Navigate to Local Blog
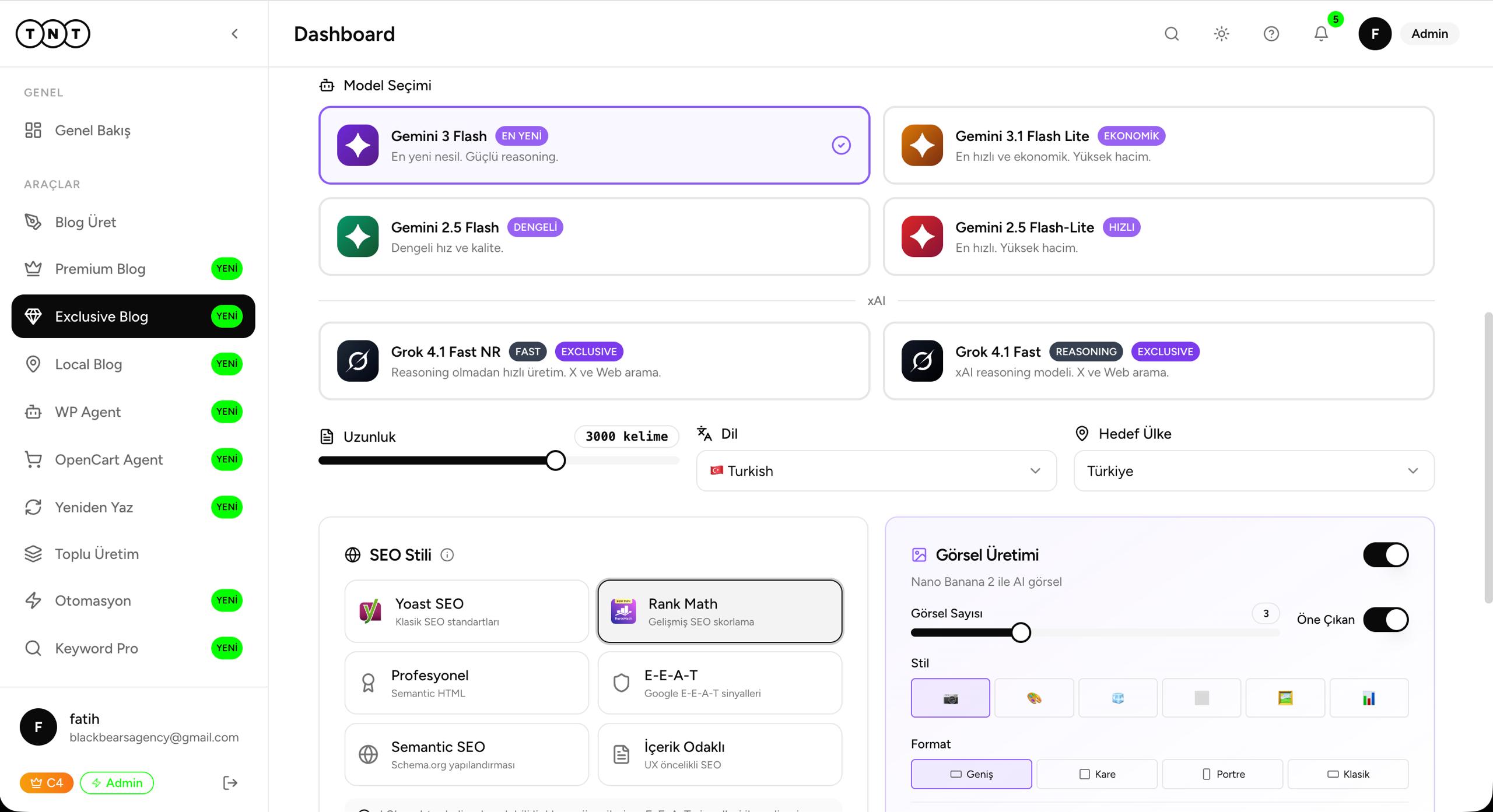This screenshot has height=812, width=1493. (x=134, y=364)
